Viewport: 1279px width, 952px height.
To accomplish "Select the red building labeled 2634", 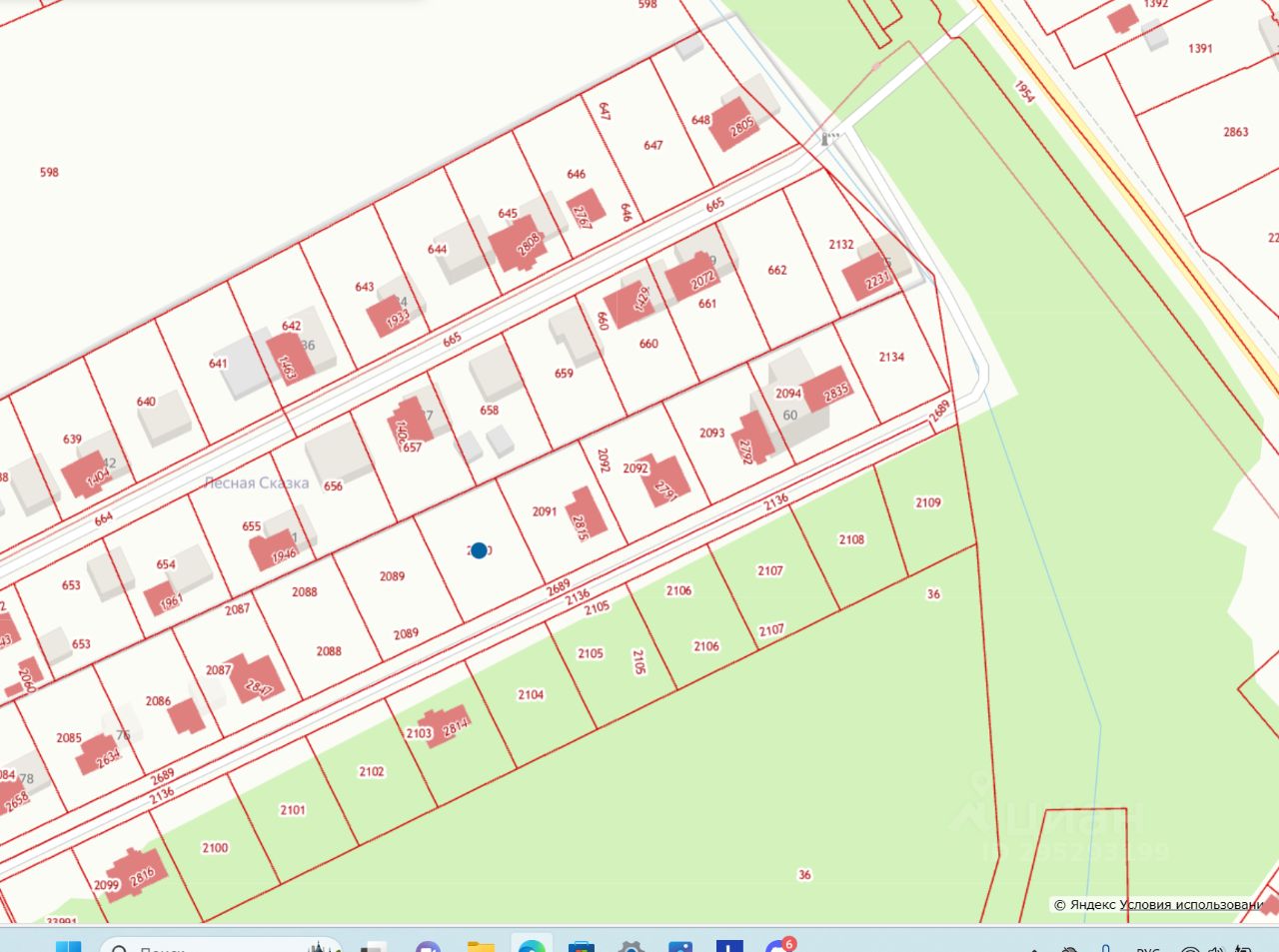I will (x=99, y=753).
